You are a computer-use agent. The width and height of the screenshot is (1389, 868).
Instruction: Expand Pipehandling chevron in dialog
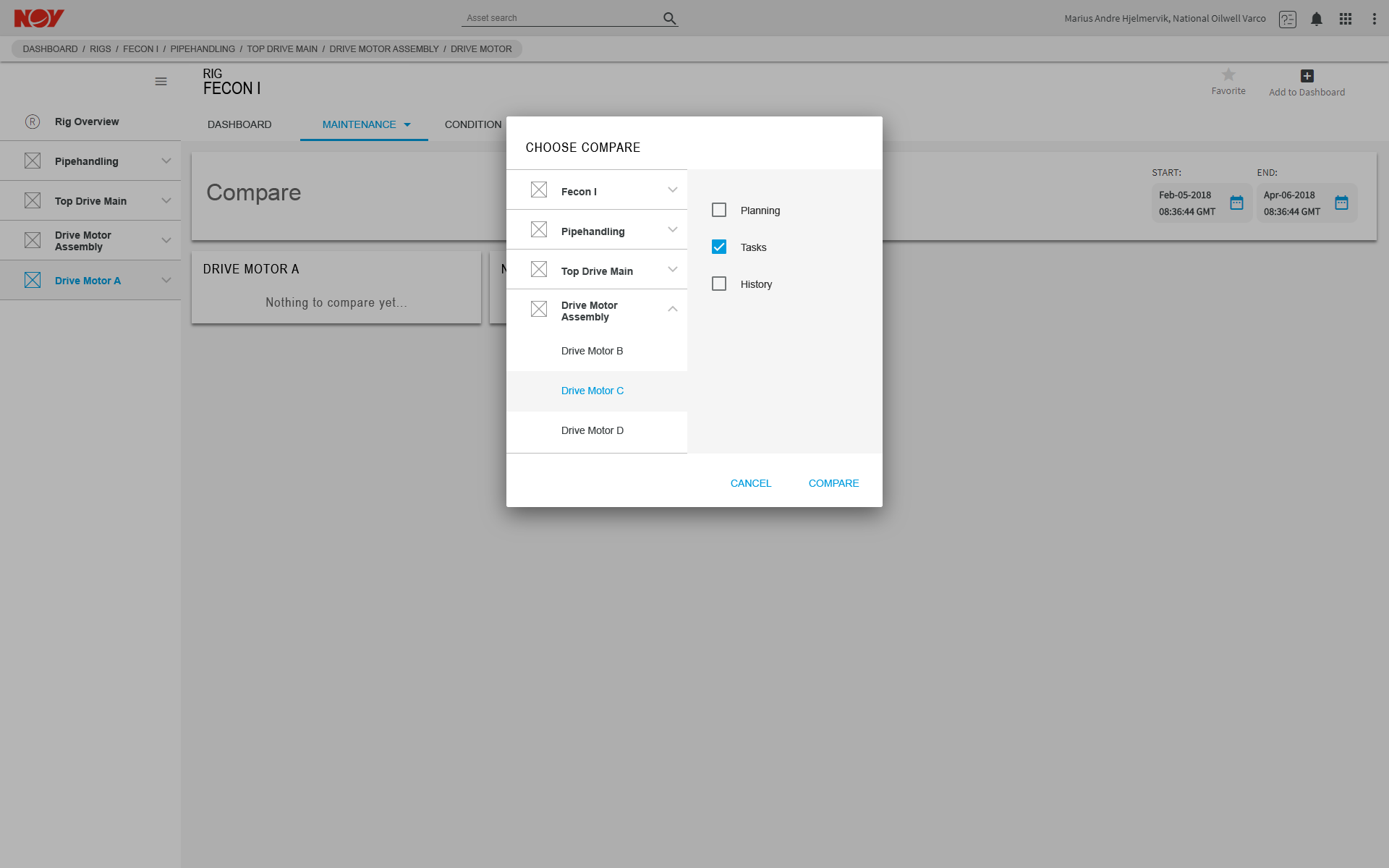click(673, 229)
